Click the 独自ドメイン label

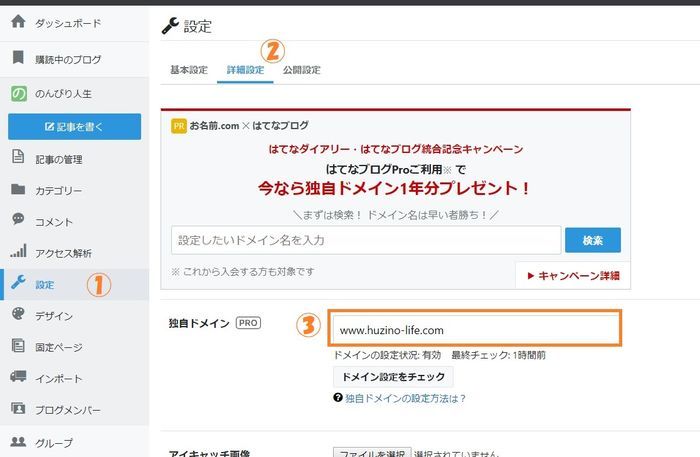(x=199, y=323)
